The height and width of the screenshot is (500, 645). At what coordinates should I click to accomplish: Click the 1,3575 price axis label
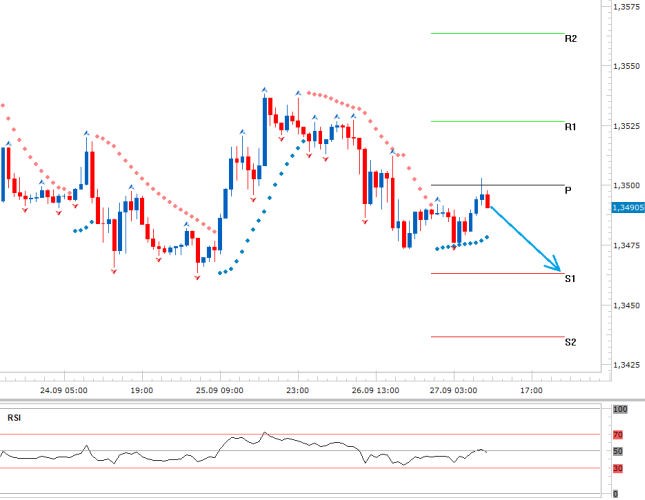(x=626, y=7)
